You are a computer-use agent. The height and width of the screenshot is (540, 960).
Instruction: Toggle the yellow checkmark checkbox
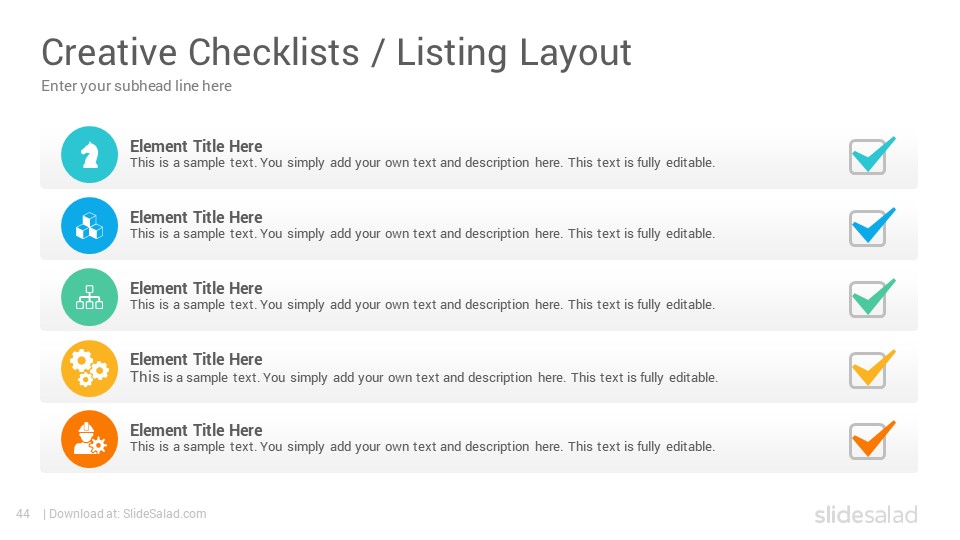(x=871, y=369)
